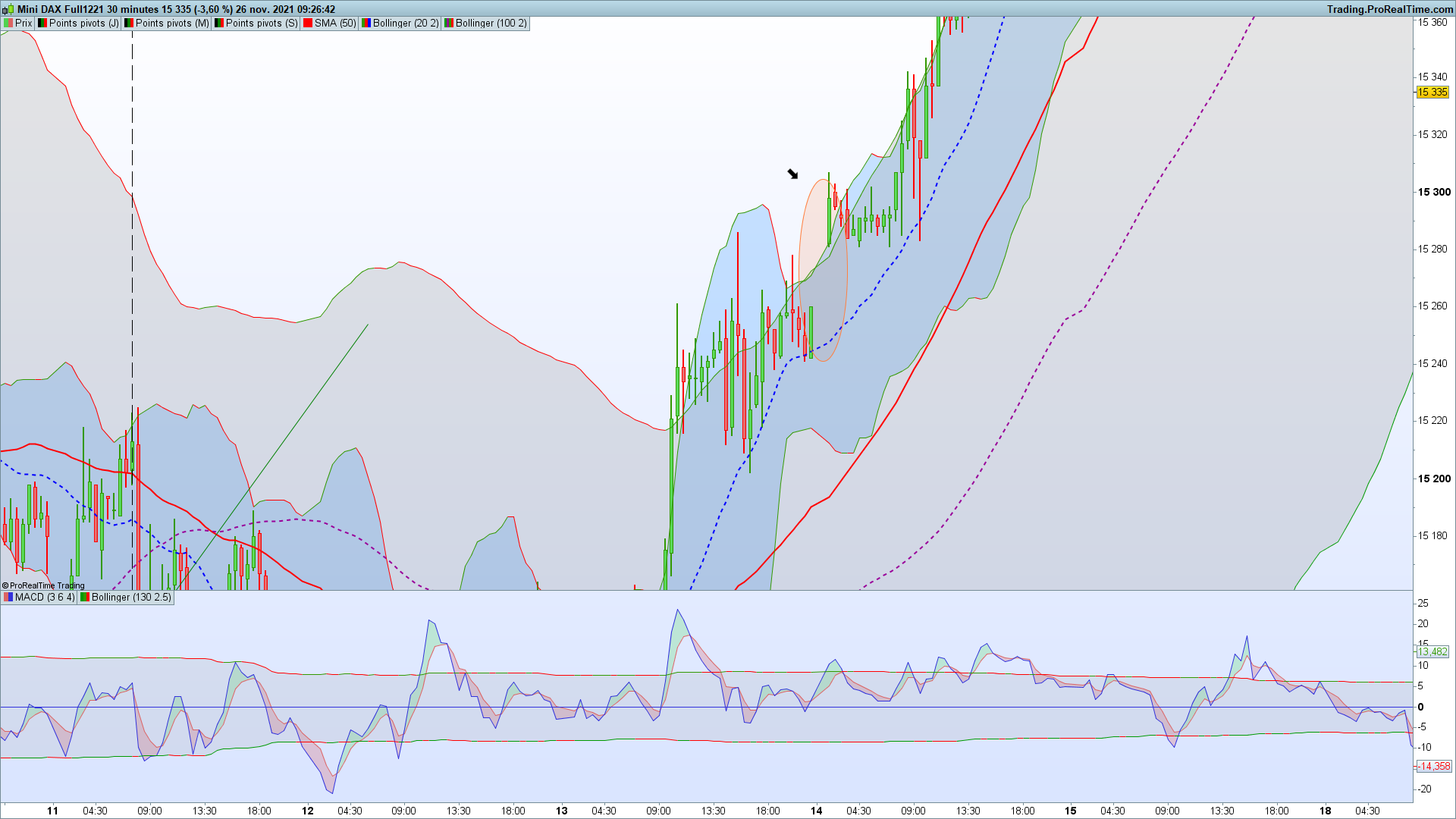1456x819 pixels.
Task: Click date marker 14 on time axis
Action: (x=816, y=811)
